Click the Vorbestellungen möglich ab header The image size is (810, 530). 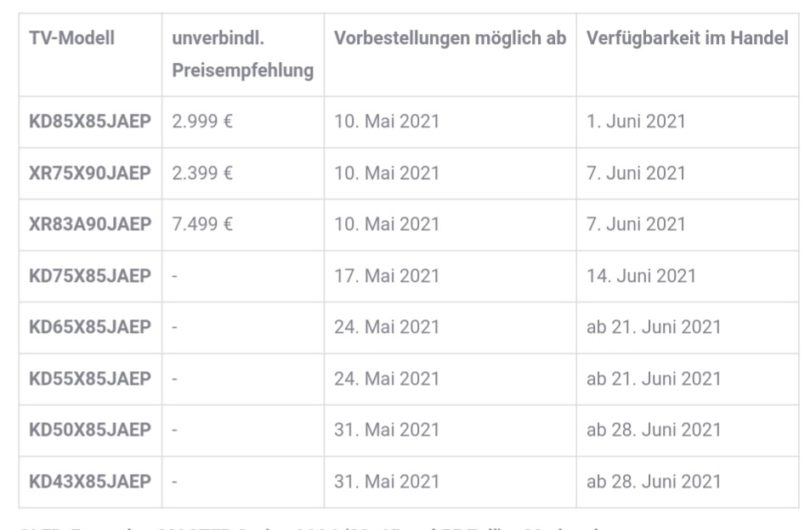pyautogui.click(x=450, y=38)
